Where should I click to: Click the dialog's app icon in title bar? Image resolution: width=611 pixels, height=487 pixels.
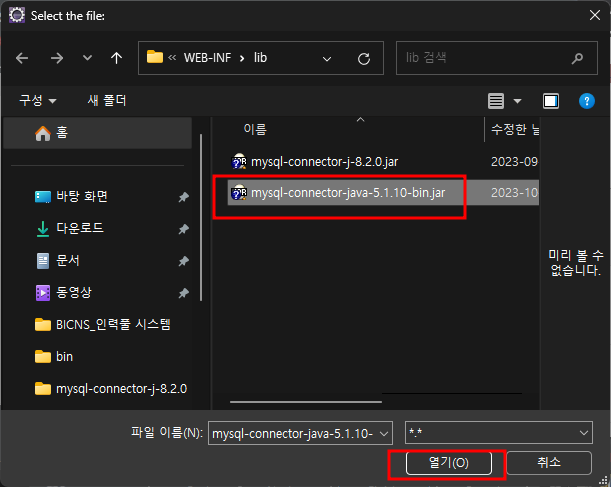pos(17,15)
